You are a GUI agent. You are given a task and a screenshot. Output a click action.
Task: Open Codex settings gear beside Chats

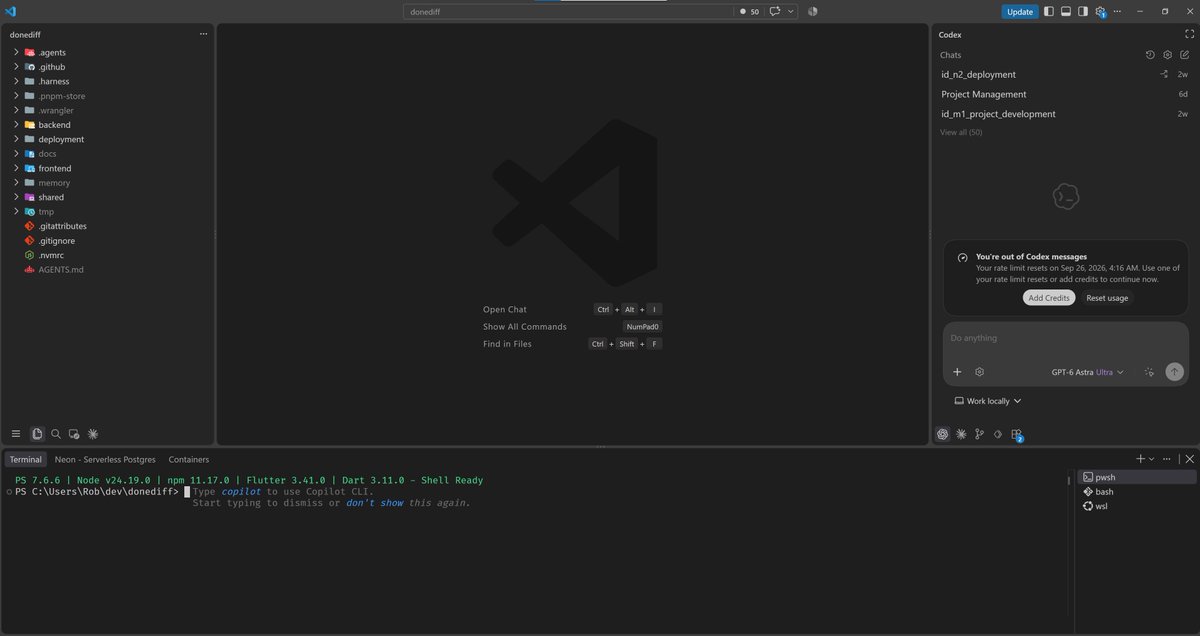coord(1167,55)
